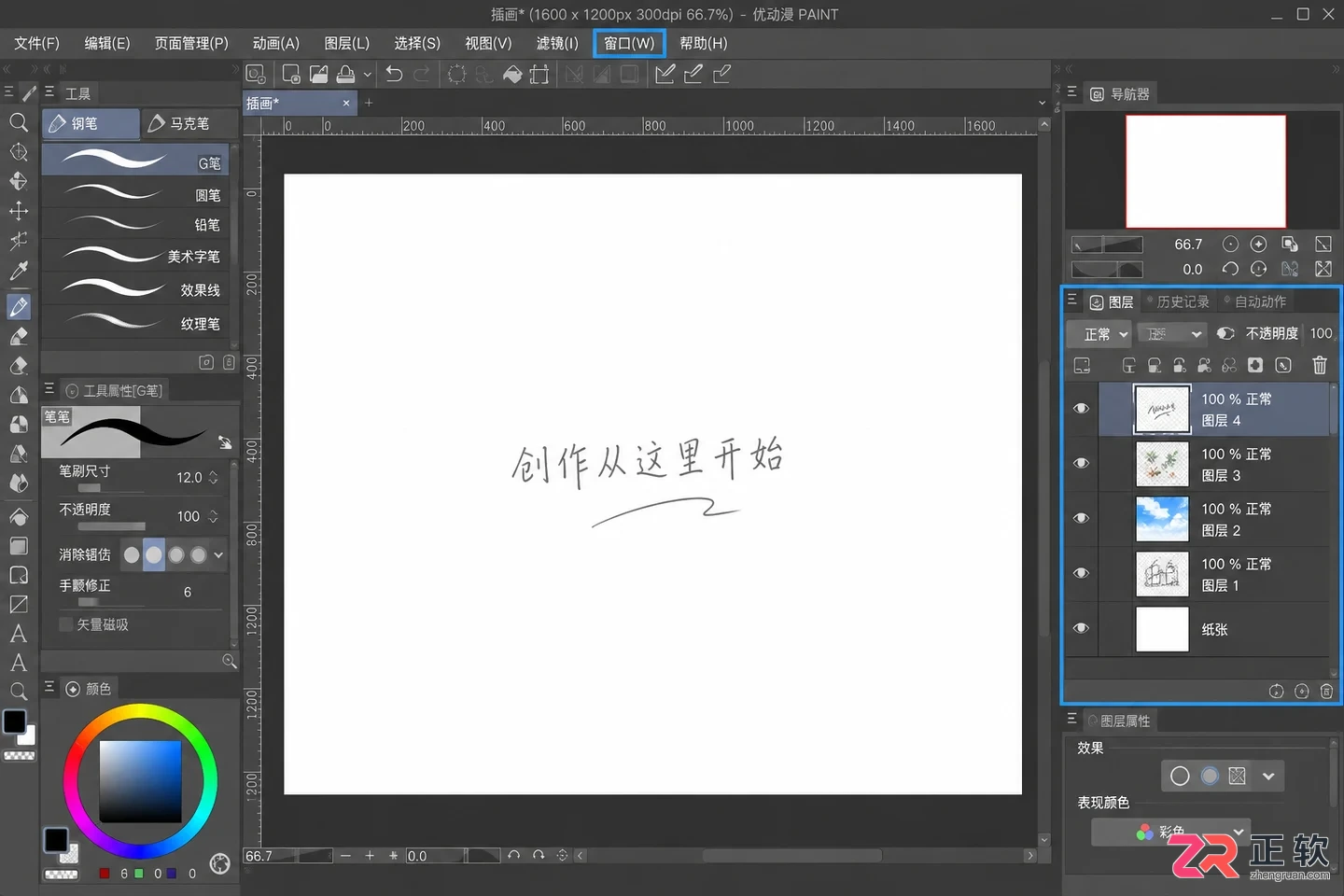Image resolution: width=1344 pixels, height=896 pixels.
Task: Click the rotate left icon below canvas
Action: (x=513, y=855)
